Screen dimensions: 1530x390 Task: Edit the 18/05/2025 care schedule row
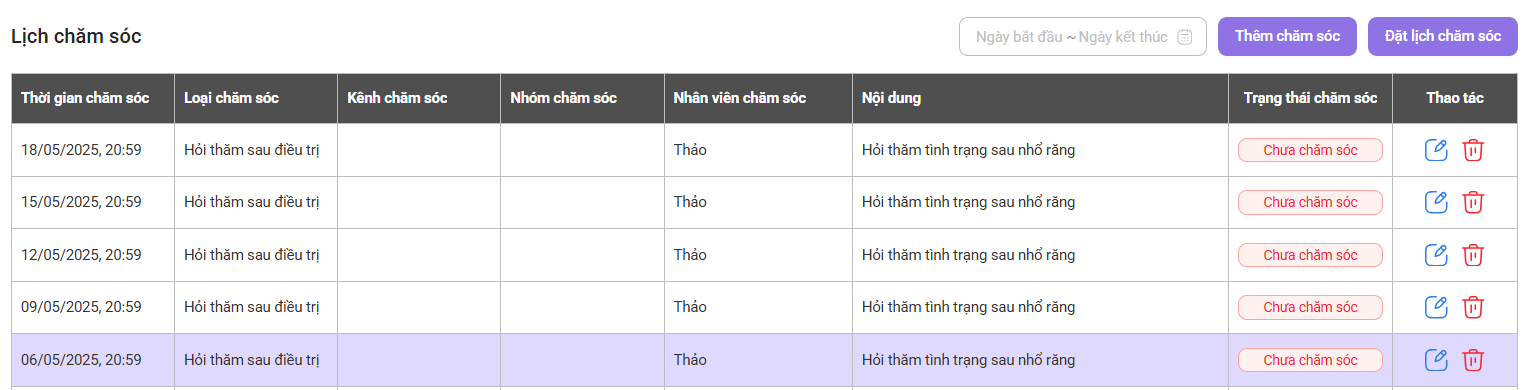[1436, 150]
